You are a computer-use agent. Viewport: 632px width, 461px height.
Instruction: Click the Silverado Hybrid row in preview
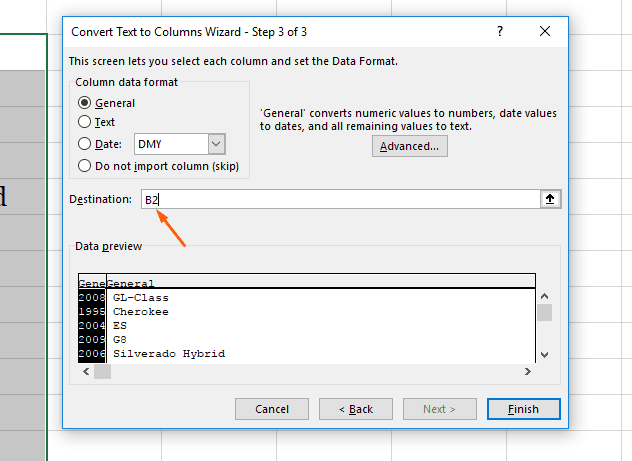(168, 354)
